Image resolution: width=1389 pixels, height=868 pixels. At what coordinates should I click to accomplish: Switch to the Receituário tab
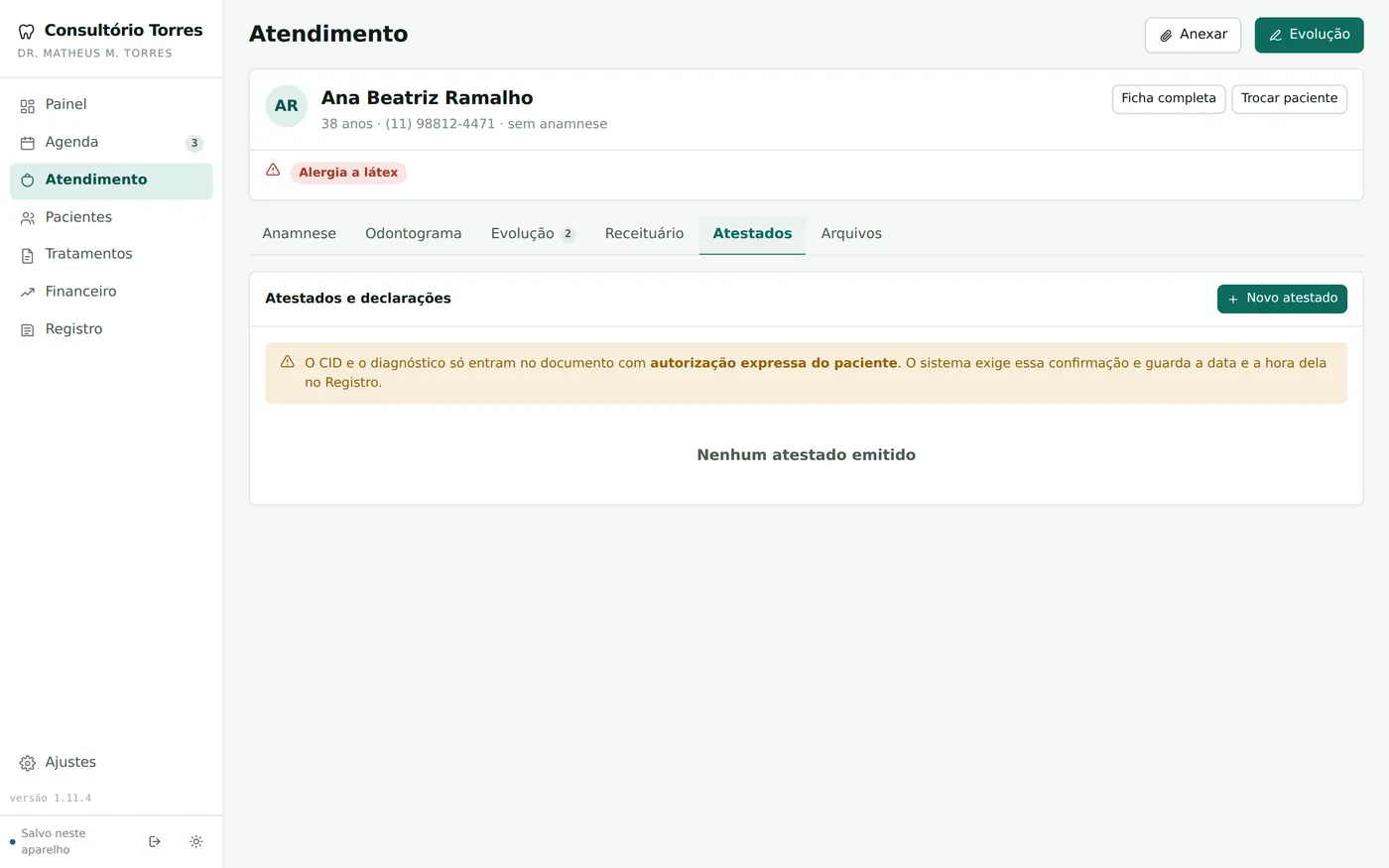(x=644, y=234)
